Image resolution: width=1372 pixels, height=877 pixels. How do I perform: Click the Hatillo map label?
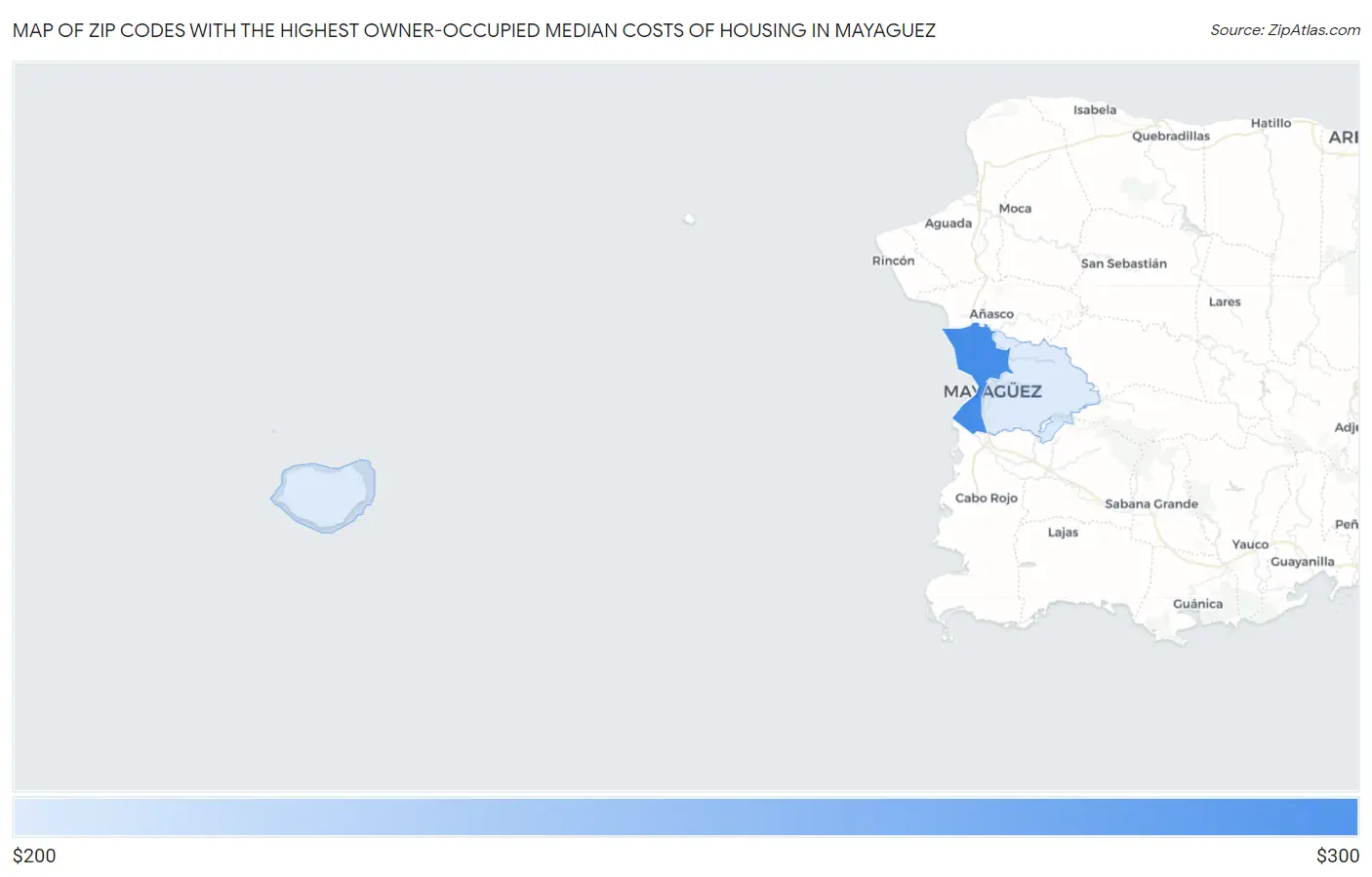1271,123
